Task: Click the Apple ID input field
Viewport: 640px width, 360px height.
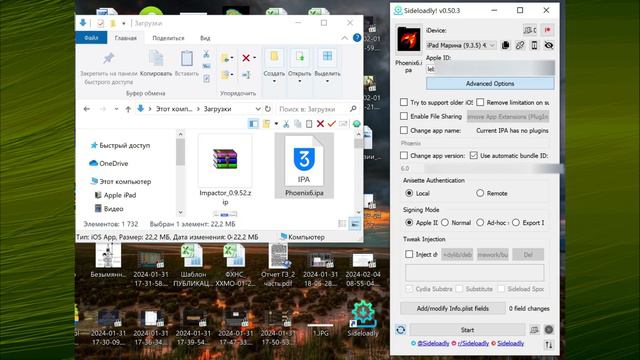Action: coord(490,69)
